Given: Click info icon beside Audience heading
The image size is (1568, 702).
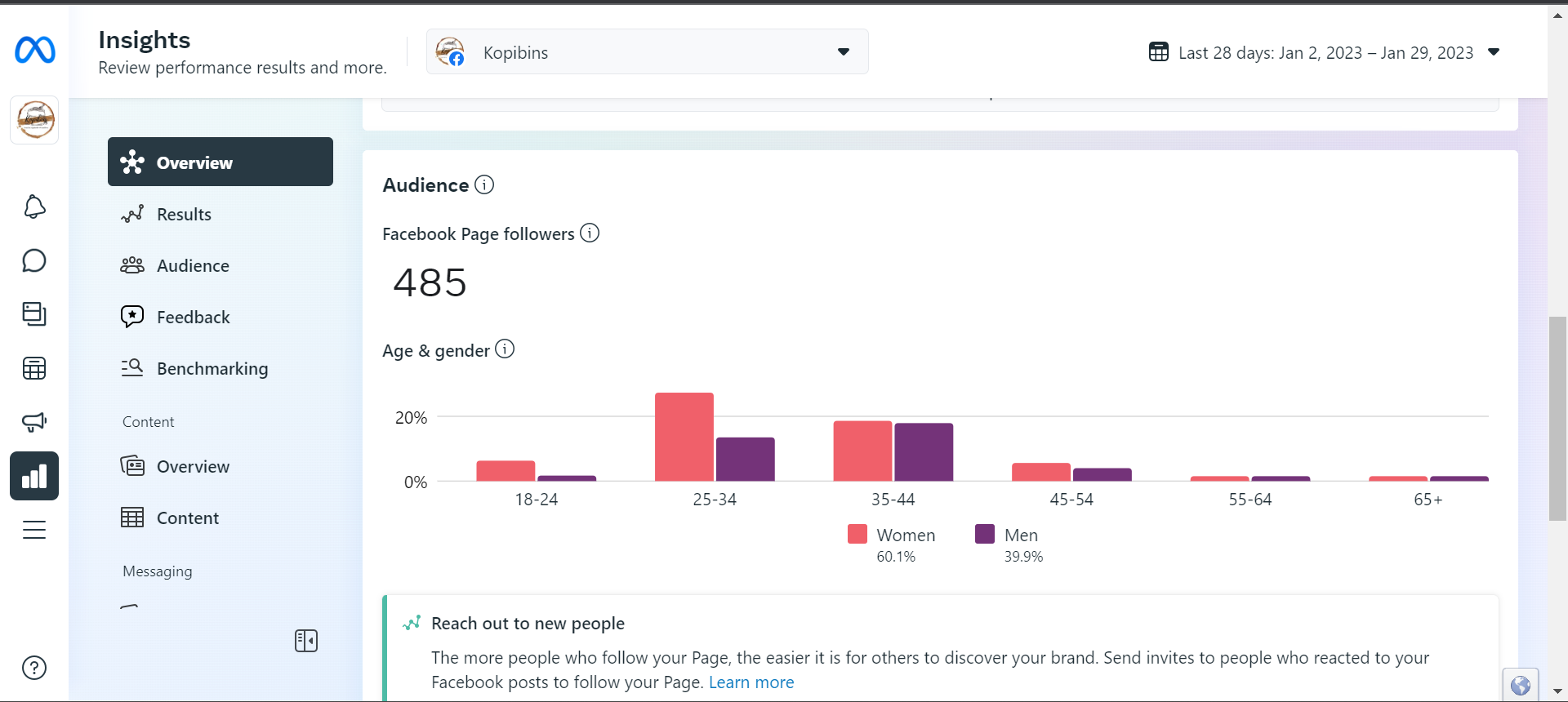Looking at the screenshot, I should (484, 185).
